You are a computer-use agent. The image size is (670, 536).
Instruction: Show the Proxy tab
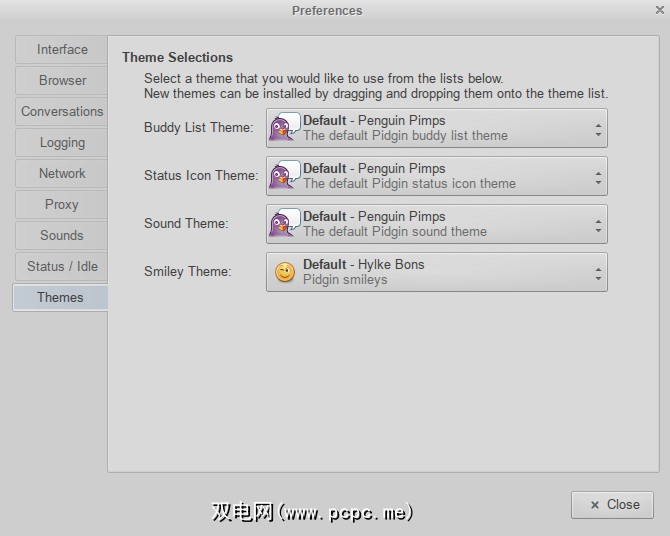click(62, 204)
